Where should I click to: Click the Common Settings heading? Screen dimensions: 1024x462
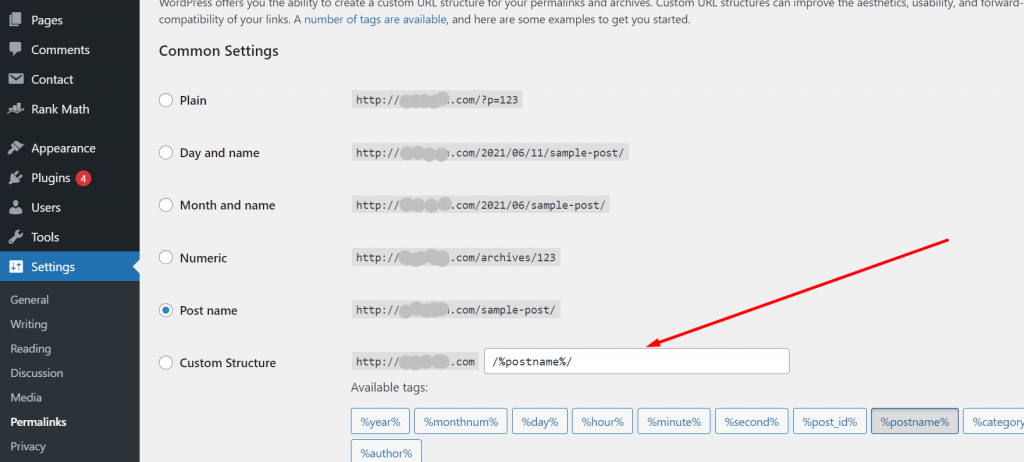219,51
